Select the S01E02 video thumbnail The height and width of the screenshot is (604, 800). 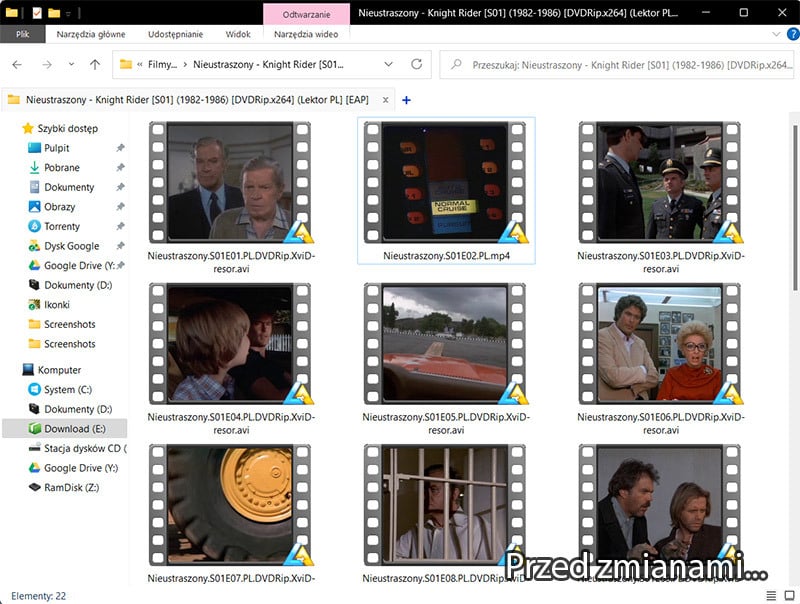(x=445, y=182)
